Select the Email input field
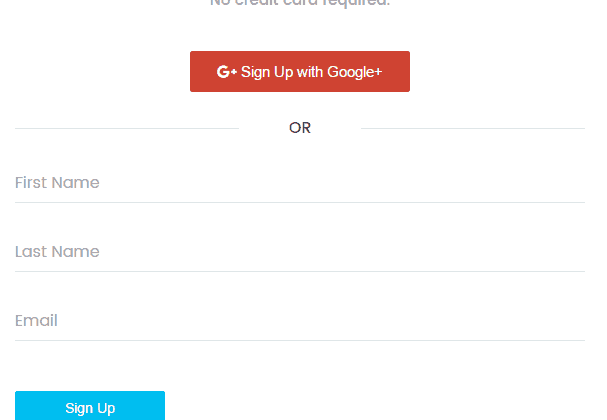The width and height of the screenshot is (607, 420). (x=300, y=321)
